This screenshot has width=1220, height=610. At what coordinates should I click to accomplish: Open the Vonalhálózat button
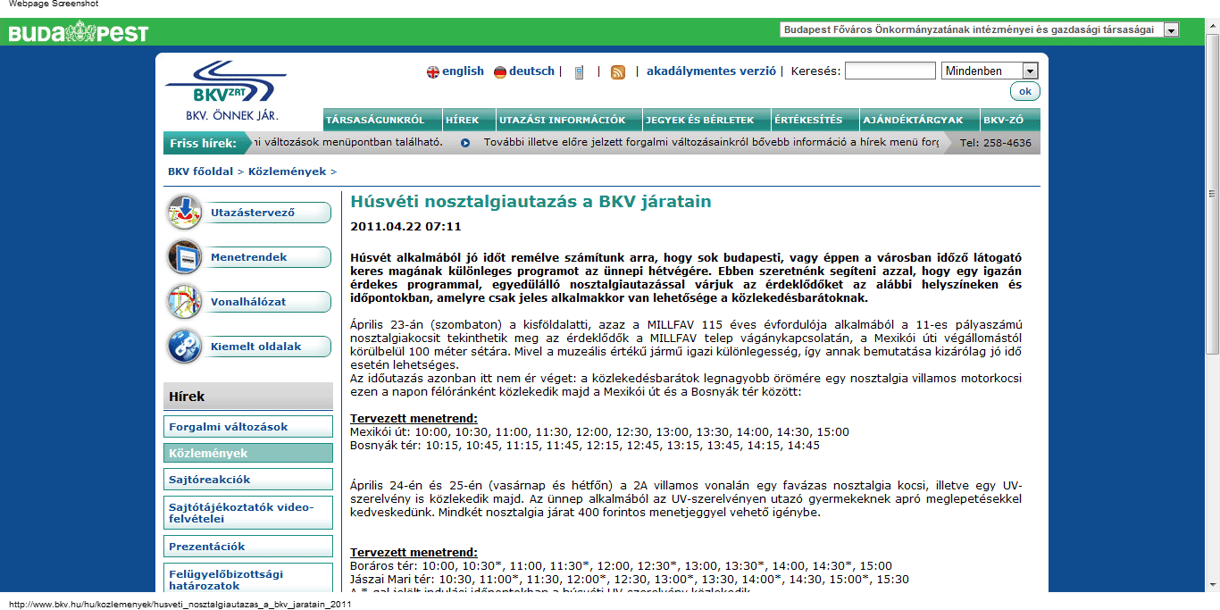point(266,302)
